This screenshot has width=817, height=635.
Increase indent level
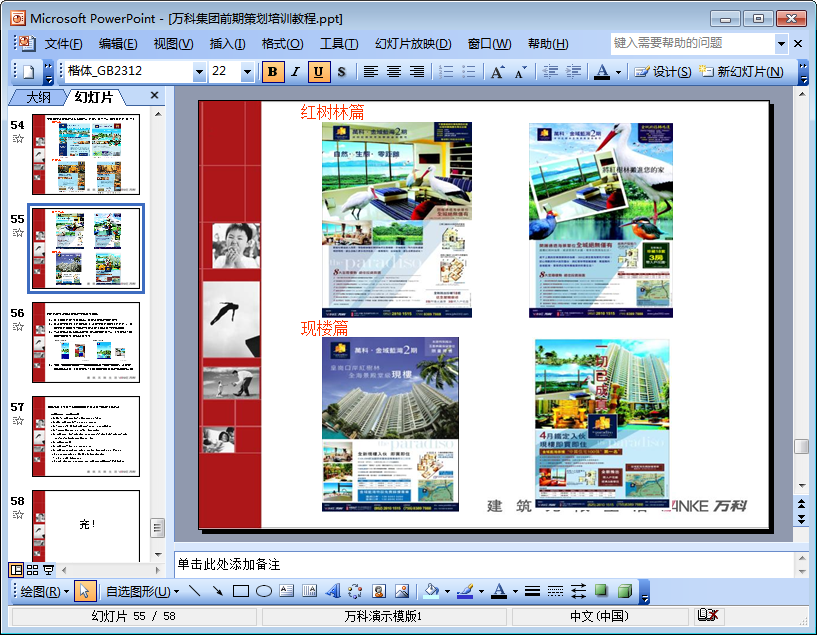pyautogui.click(x=573, y=71)
